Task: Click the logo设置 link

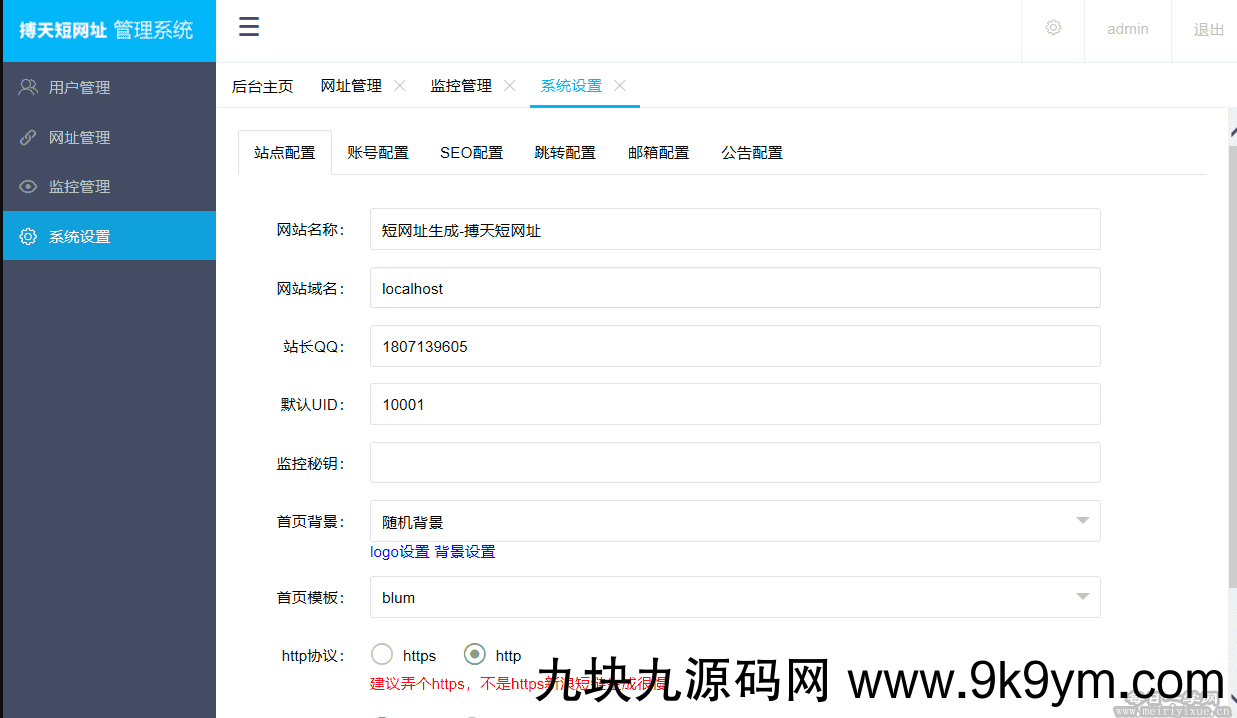Action: (400, 552)
